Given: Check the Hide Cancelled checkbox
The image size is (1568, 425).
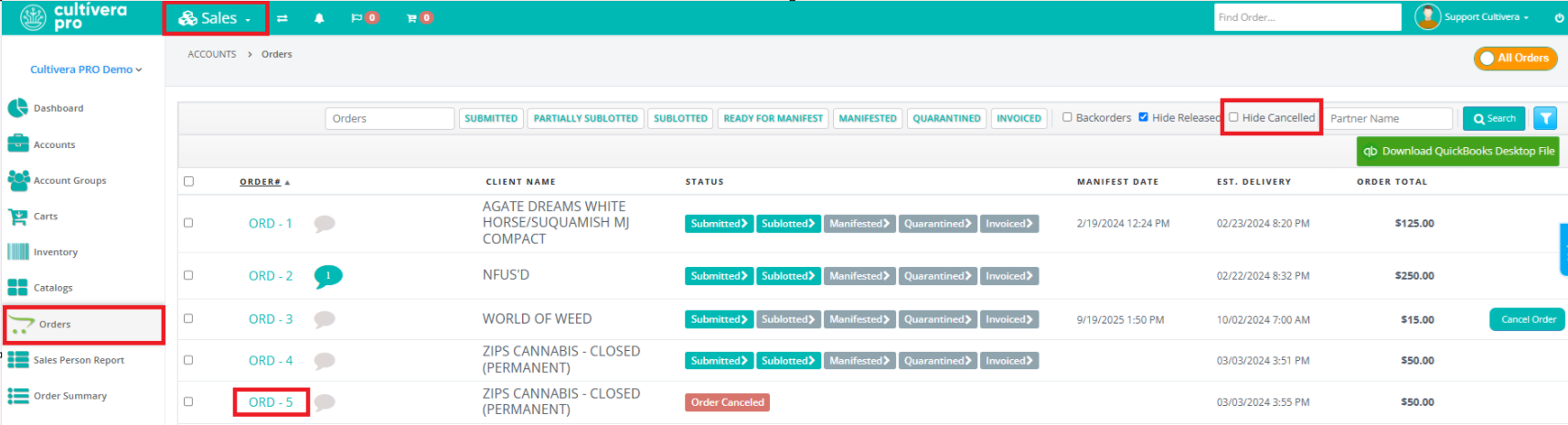Looking at the screenshot, I should (1233, 117).
